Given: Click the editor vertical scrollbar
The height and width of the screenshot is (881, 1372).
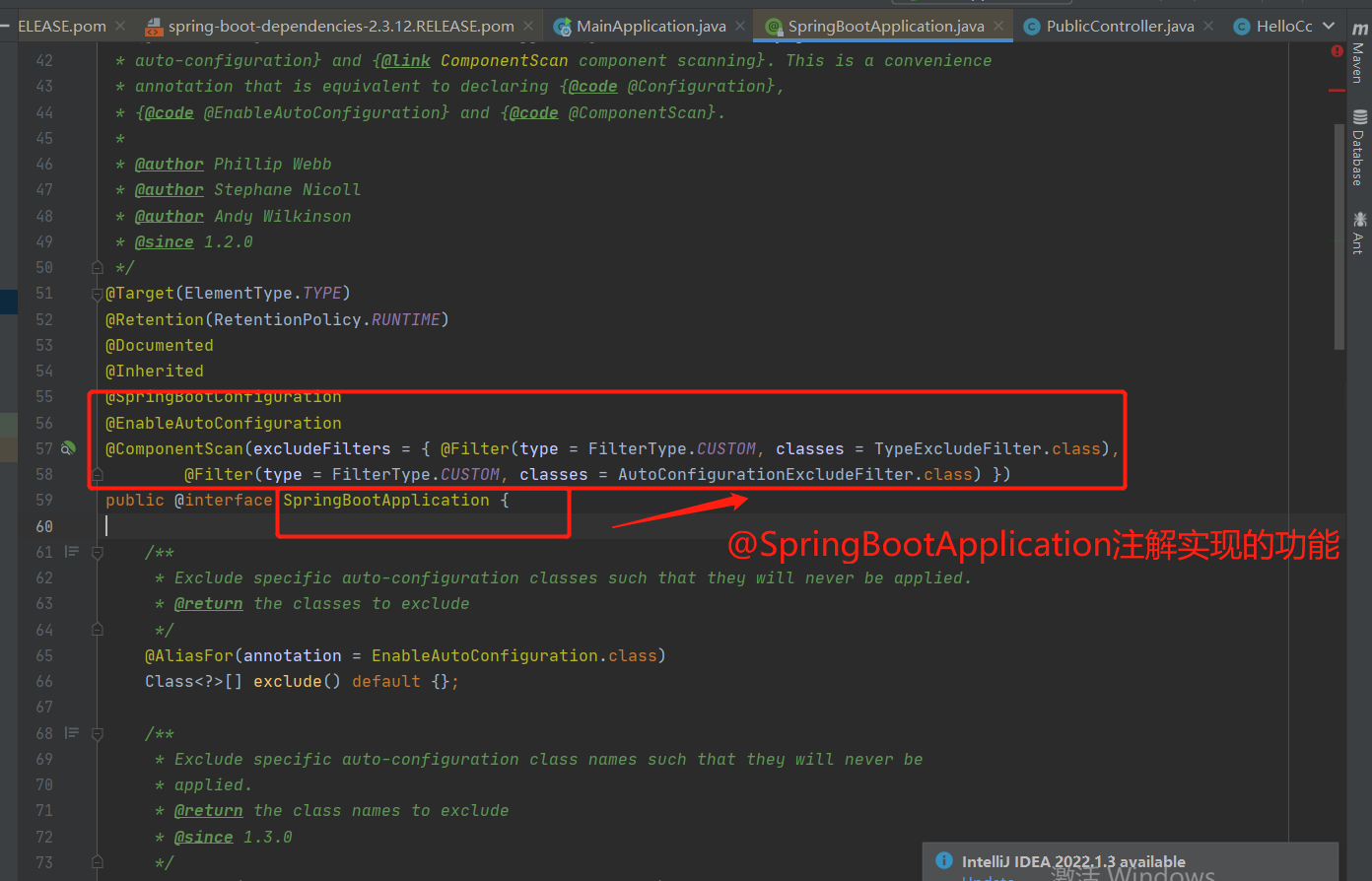Looking at the screenshot, I should coord(1339,237).
